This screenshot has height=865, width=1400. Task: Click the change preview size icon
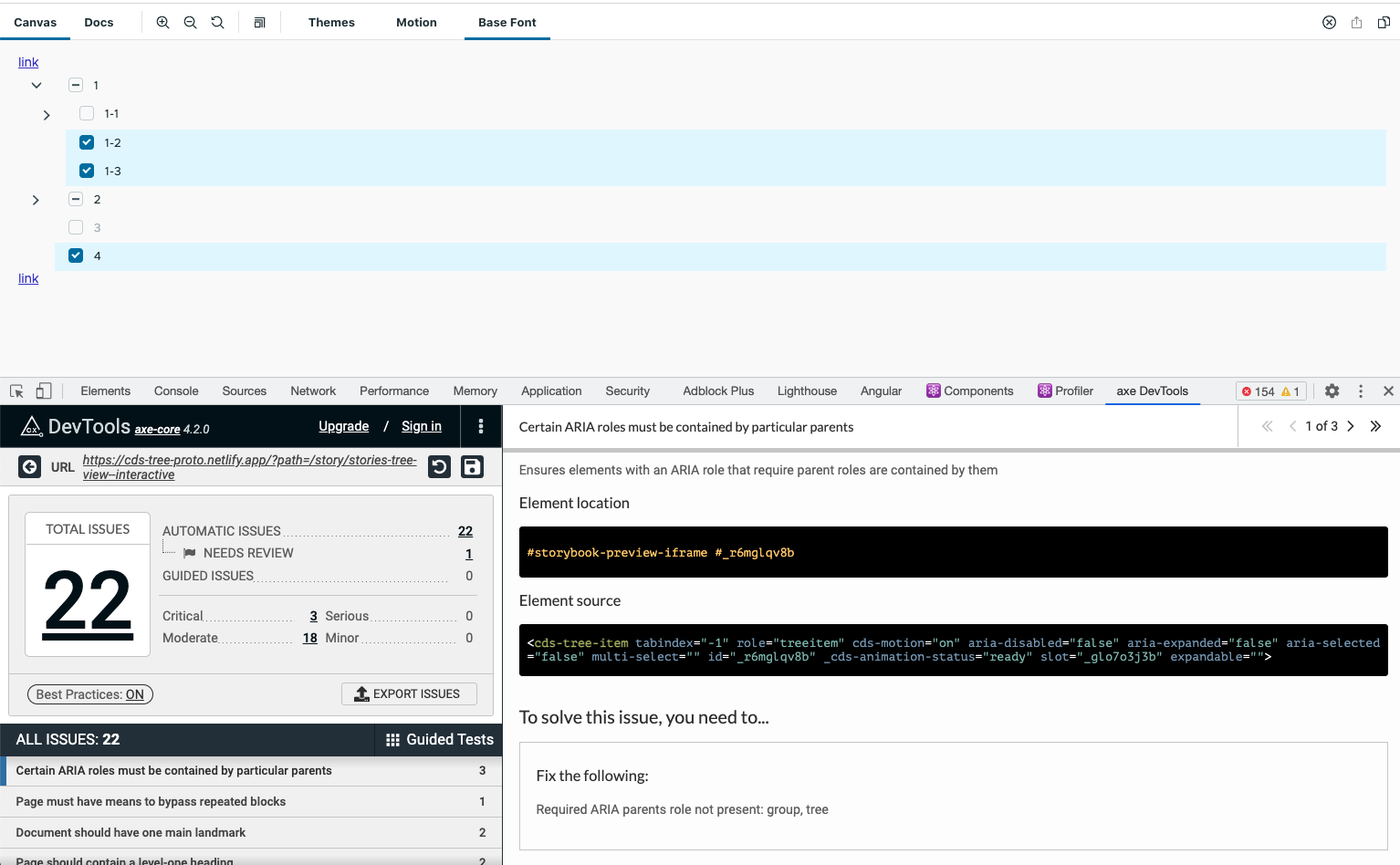point(259,22)
